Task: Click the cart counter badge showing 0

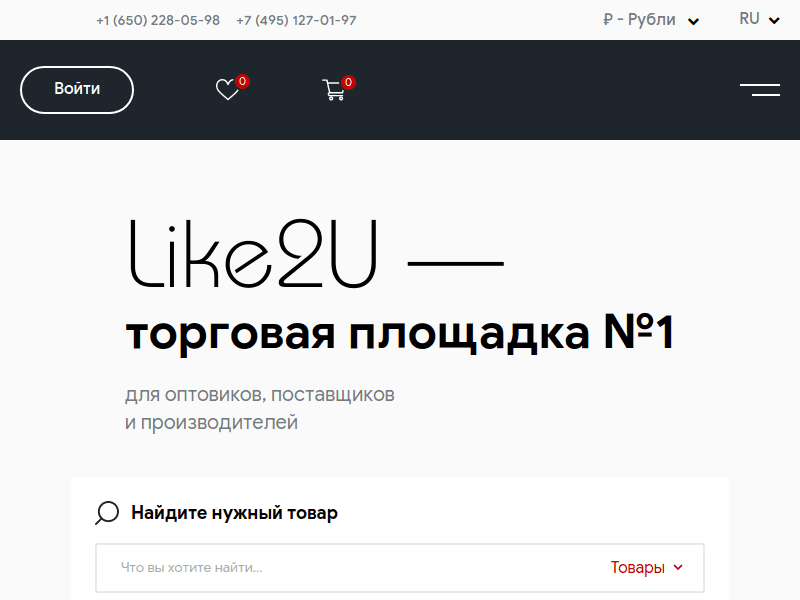Action: click(x=347, y=81)
